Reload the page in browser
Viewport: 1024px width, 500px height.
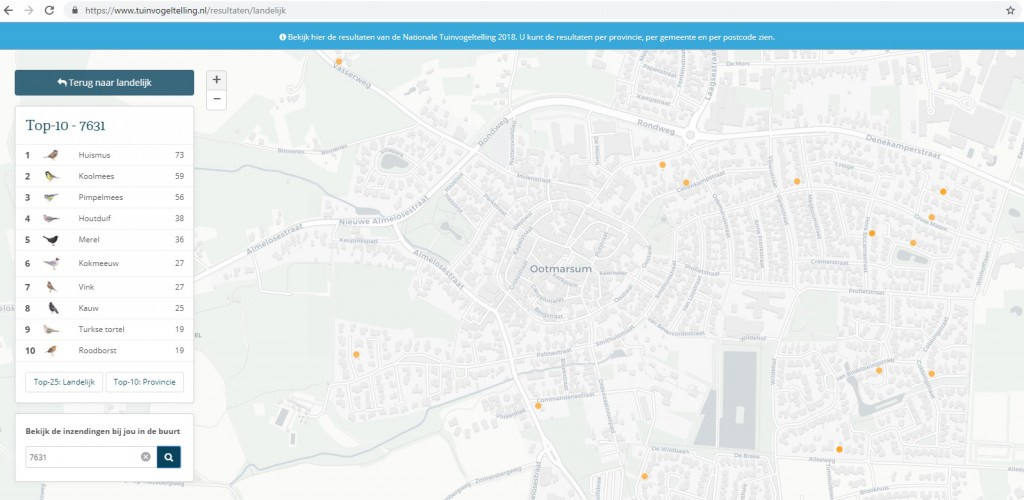pyautogui.click(x=49, y=9)
